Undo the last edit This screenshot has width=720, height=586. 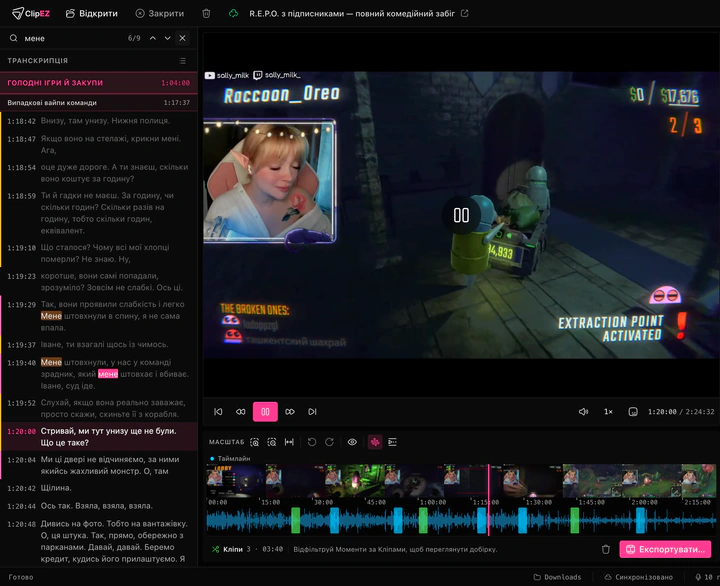[x=312, y=442]
